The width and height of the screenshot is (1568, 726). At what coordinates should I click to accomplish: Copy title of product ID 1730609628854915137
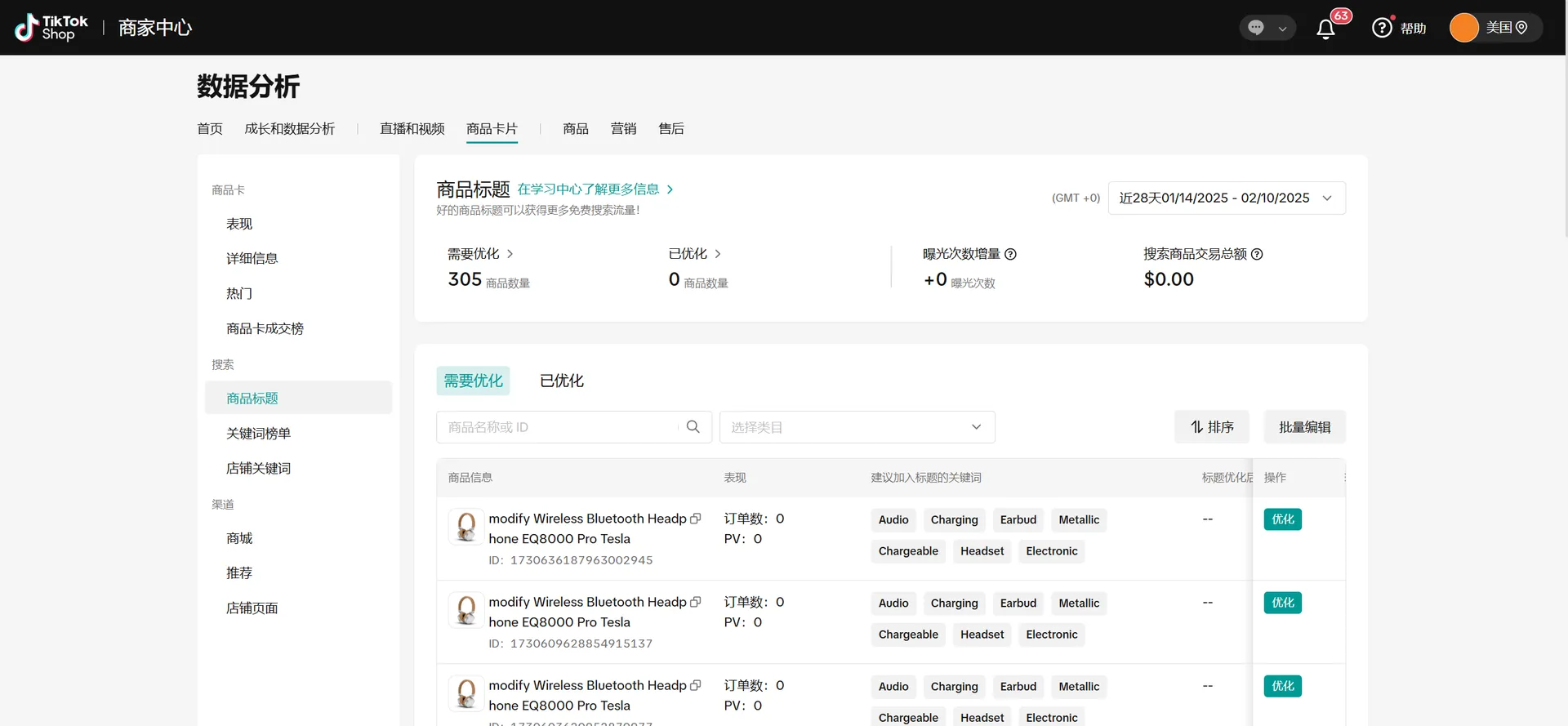(x=696, y=602)
